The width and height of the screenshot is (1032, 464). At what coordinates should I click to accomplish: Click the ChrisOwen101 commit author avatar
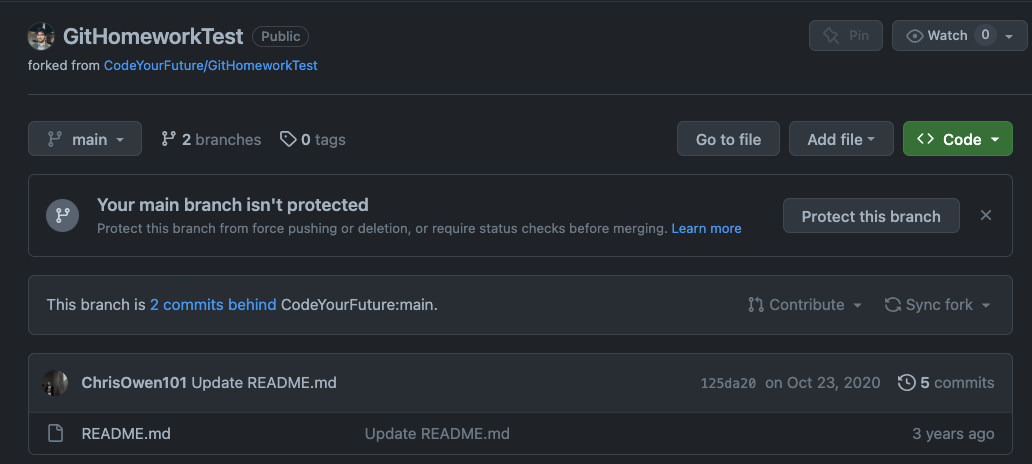pos(55,383)
